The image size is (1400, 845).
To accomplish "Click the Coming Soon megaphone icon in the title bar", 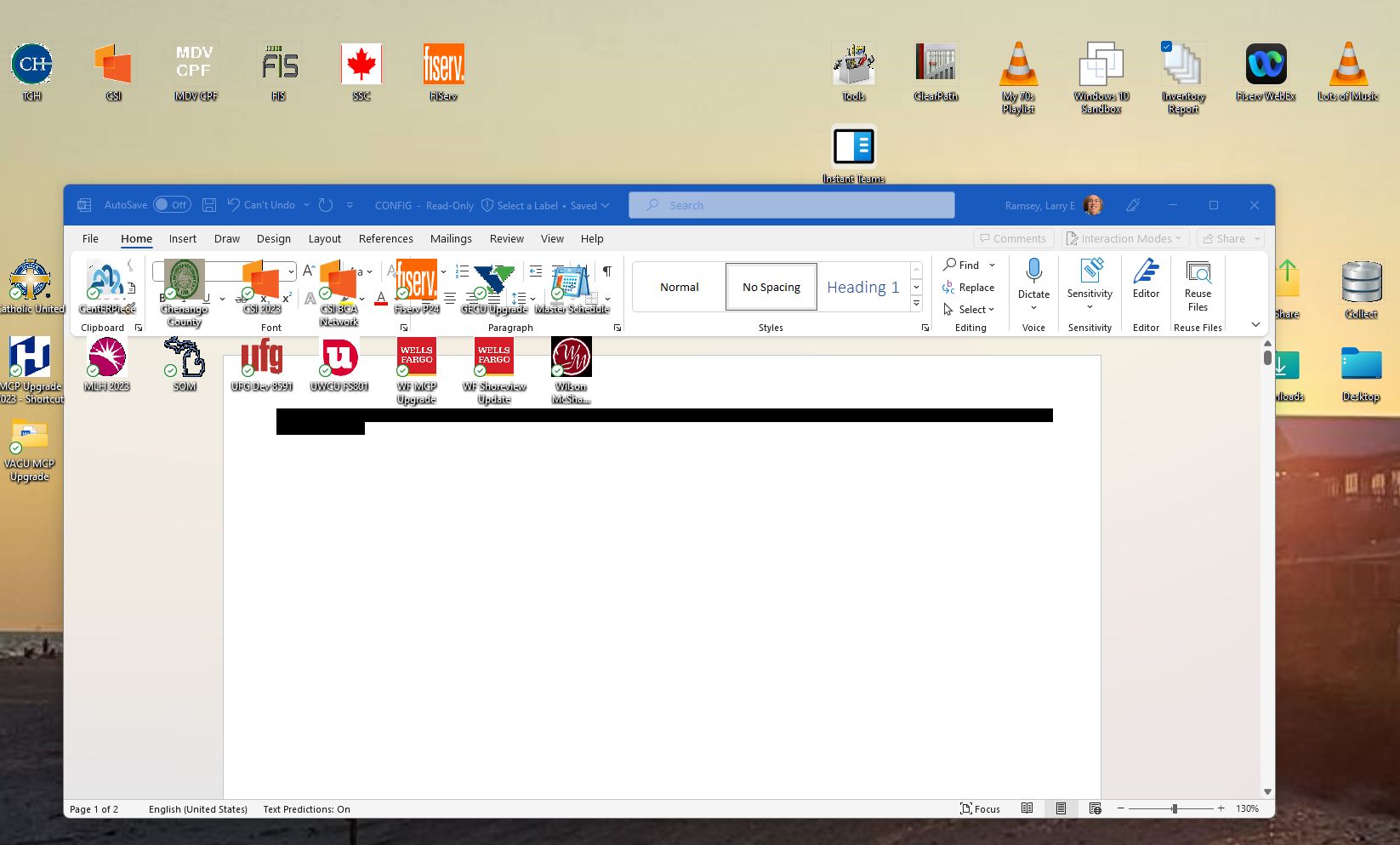I will 1133,205.
